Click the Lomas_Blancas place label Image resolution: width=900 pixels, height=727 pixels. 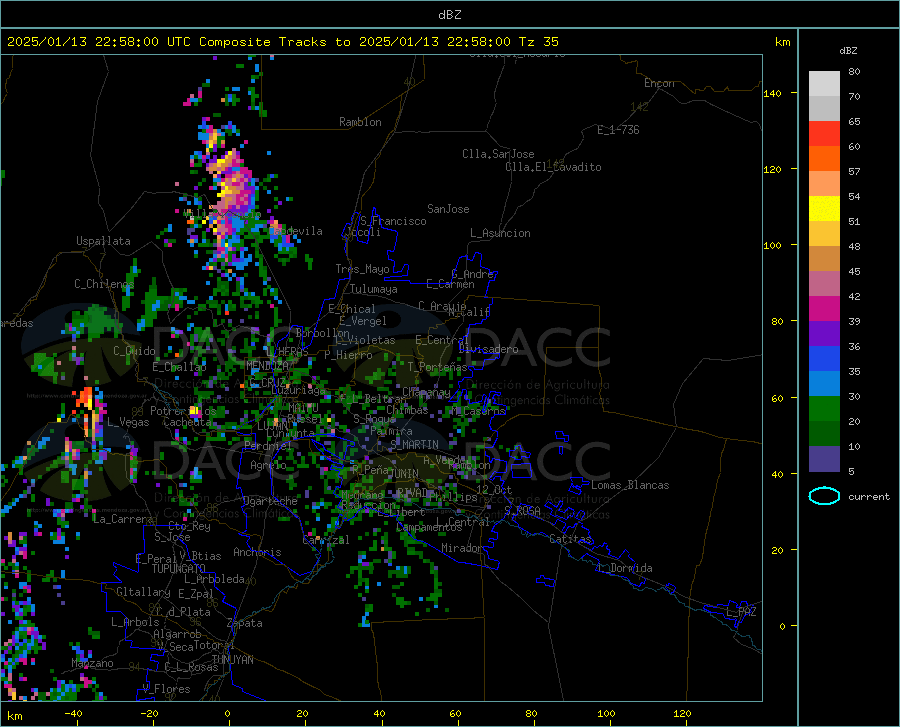(x=630, y=485)
